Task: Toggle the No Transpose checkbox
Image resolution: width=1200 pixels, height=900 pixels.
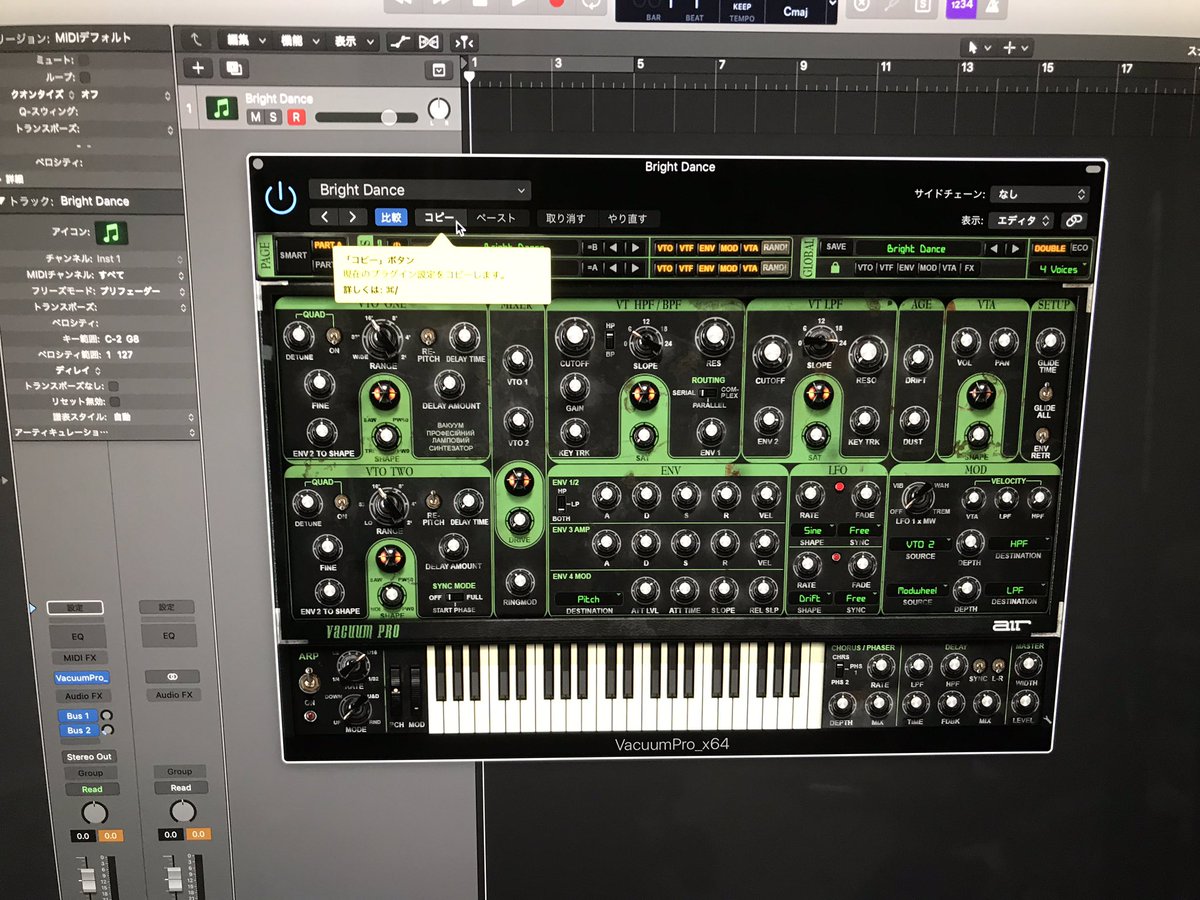Action: [x=114, y=386]
